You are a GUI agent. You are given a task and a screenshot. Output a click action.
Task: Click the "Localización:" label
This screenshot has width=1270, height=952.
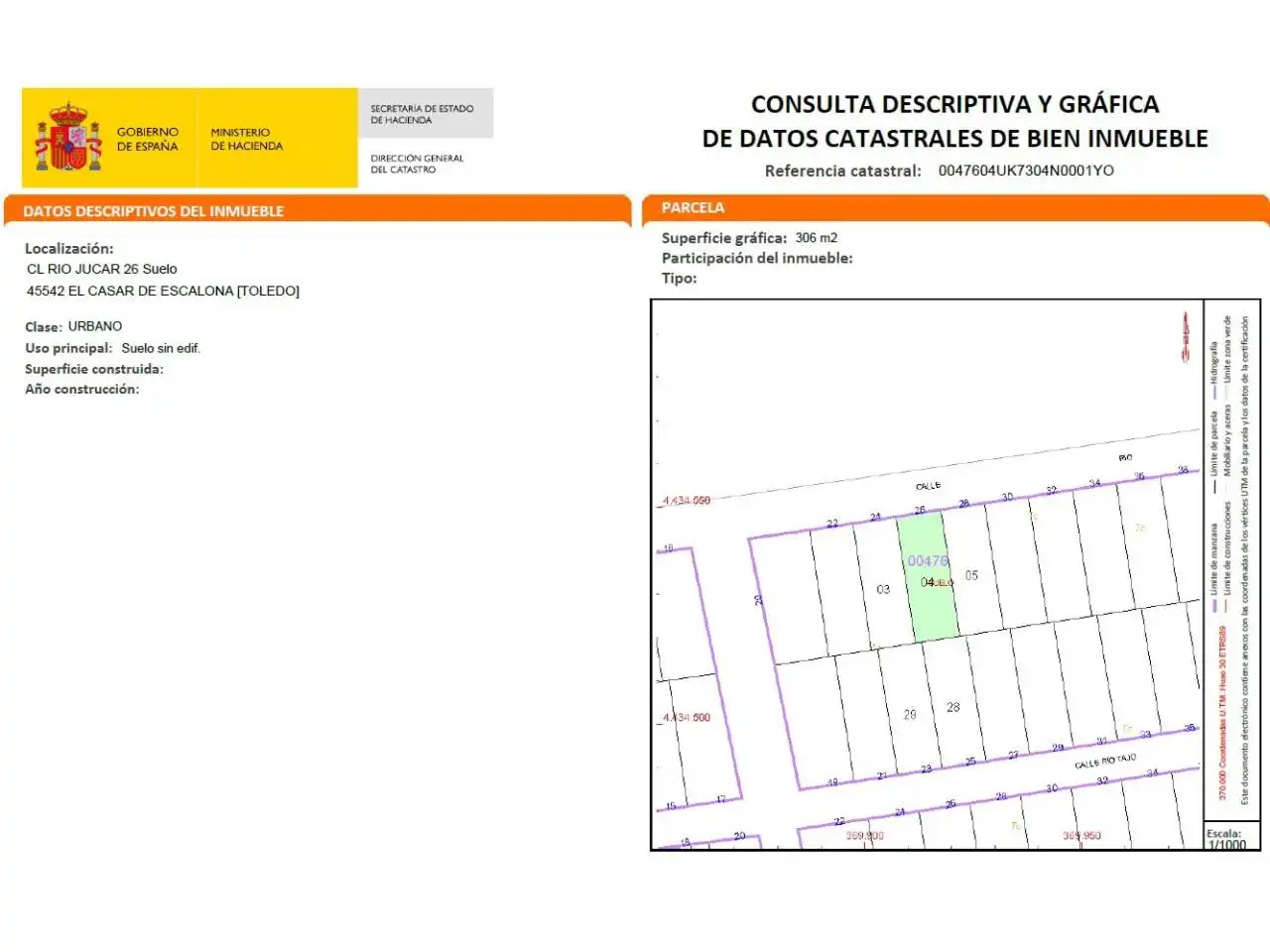tap(69, 249)
